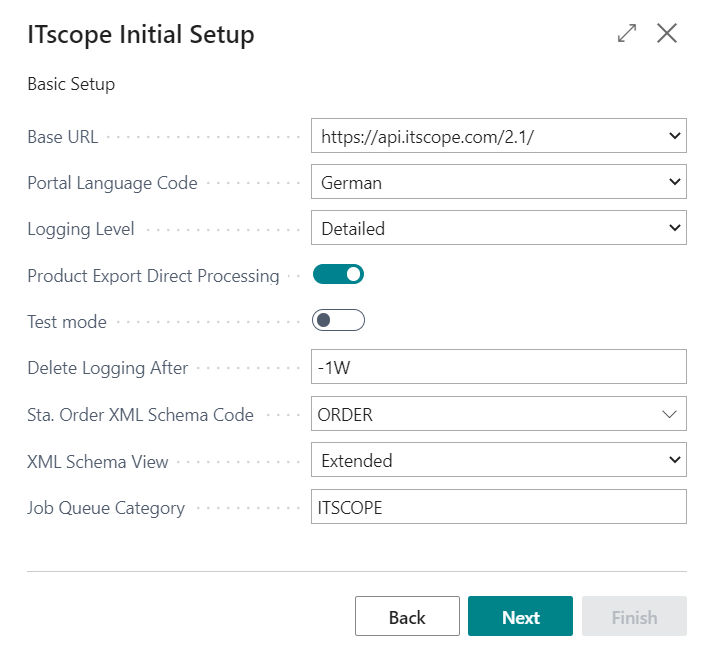Go Back to the previous setup step
Viewport: 710px width, 663px height.
tap(407, 617)
